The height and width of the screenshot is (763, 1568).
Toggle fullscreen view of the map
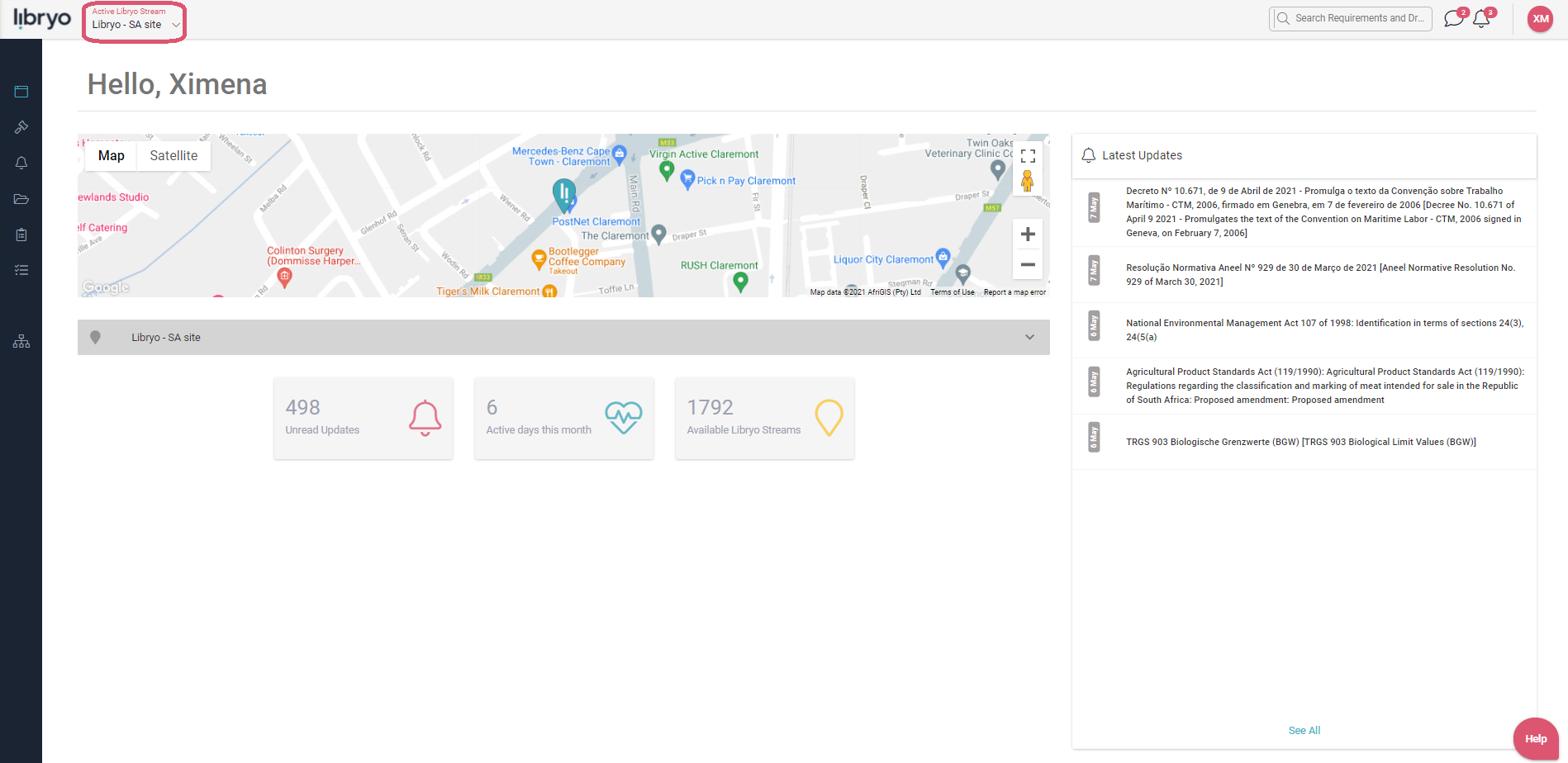(1028, 156)
